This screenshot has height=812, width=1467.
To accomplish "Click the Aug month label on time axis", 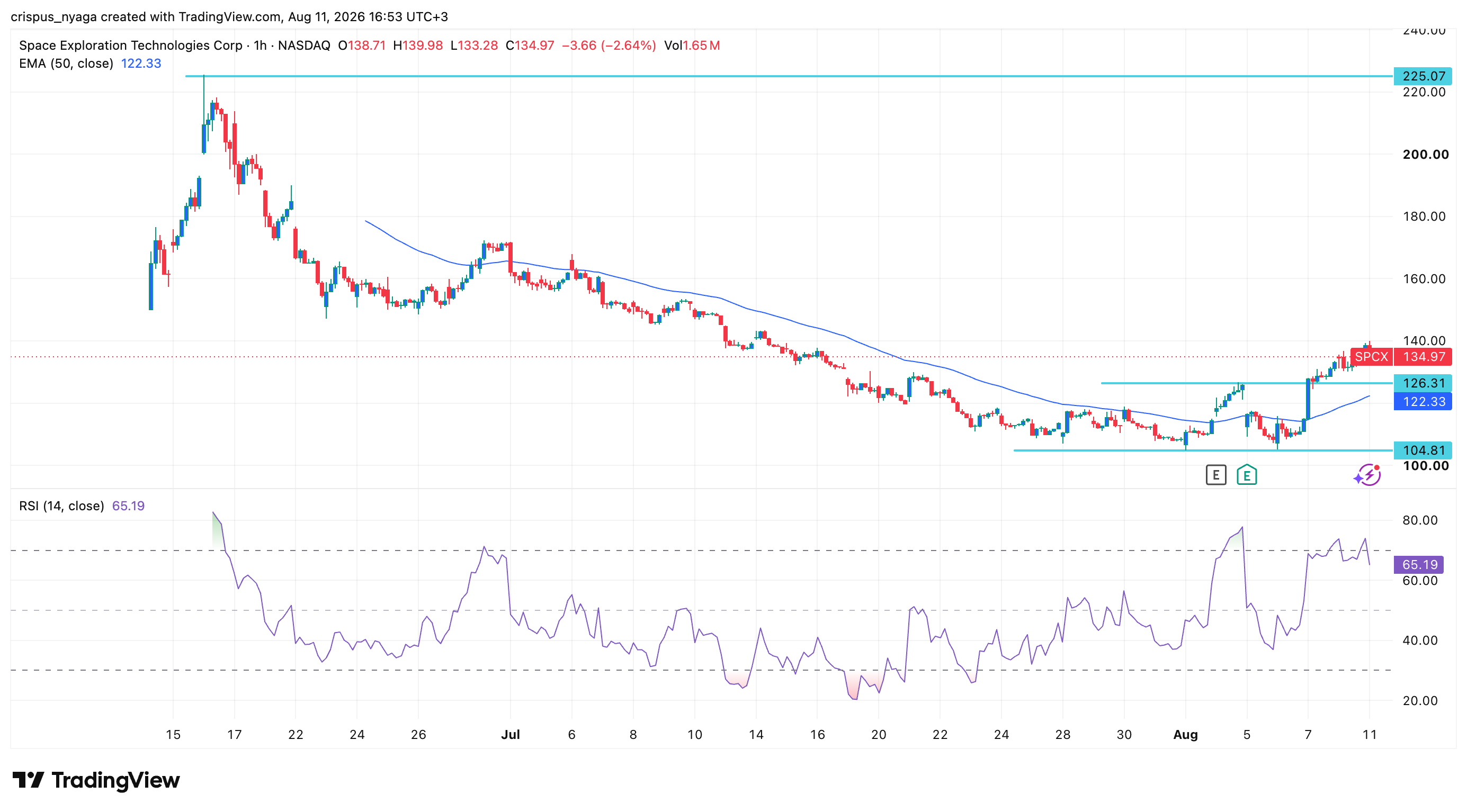I will tap(1185, 735).
